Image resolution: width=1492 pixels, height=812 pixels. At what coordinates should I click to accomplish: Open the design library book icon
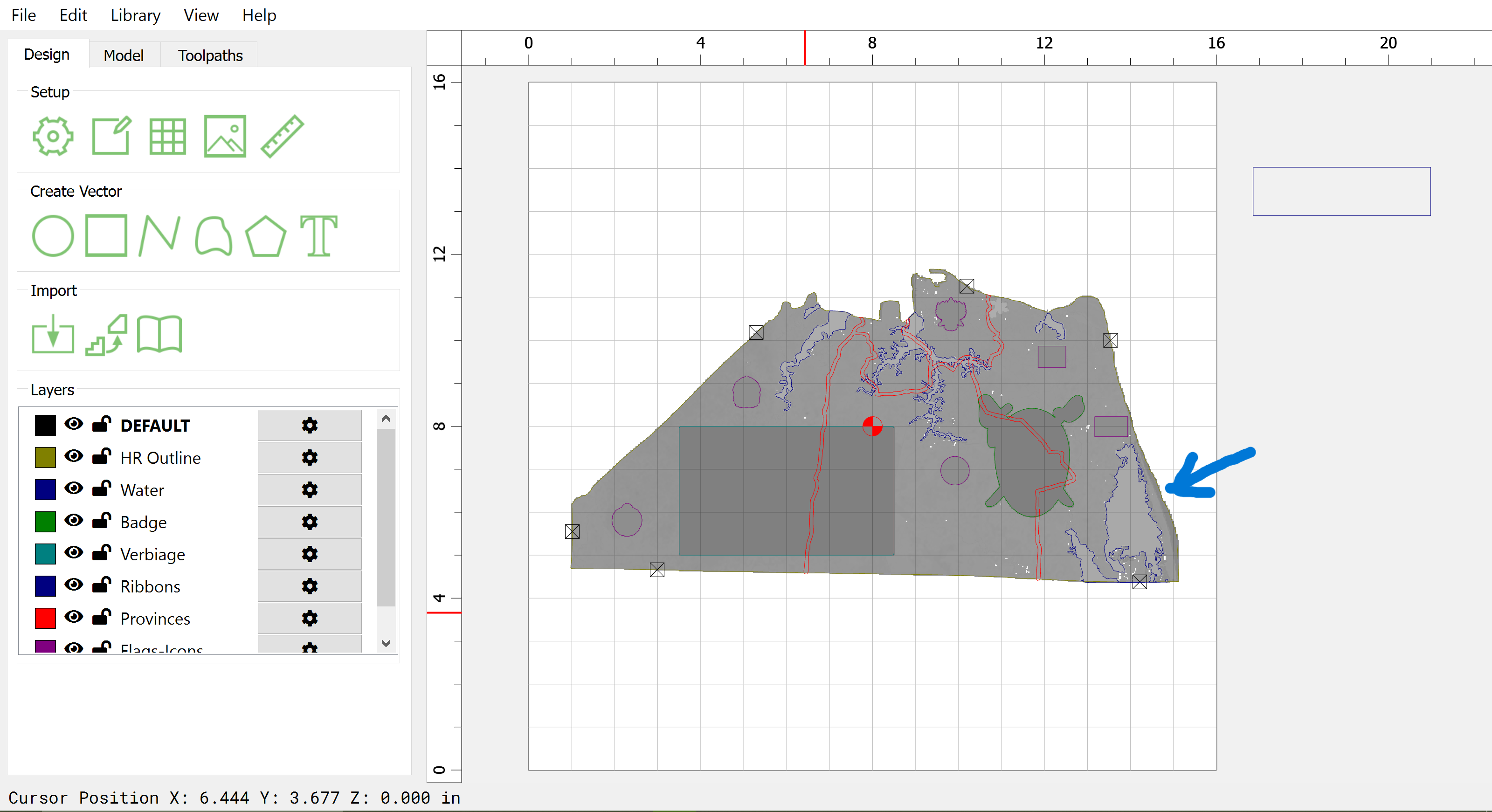click(159, 334)
